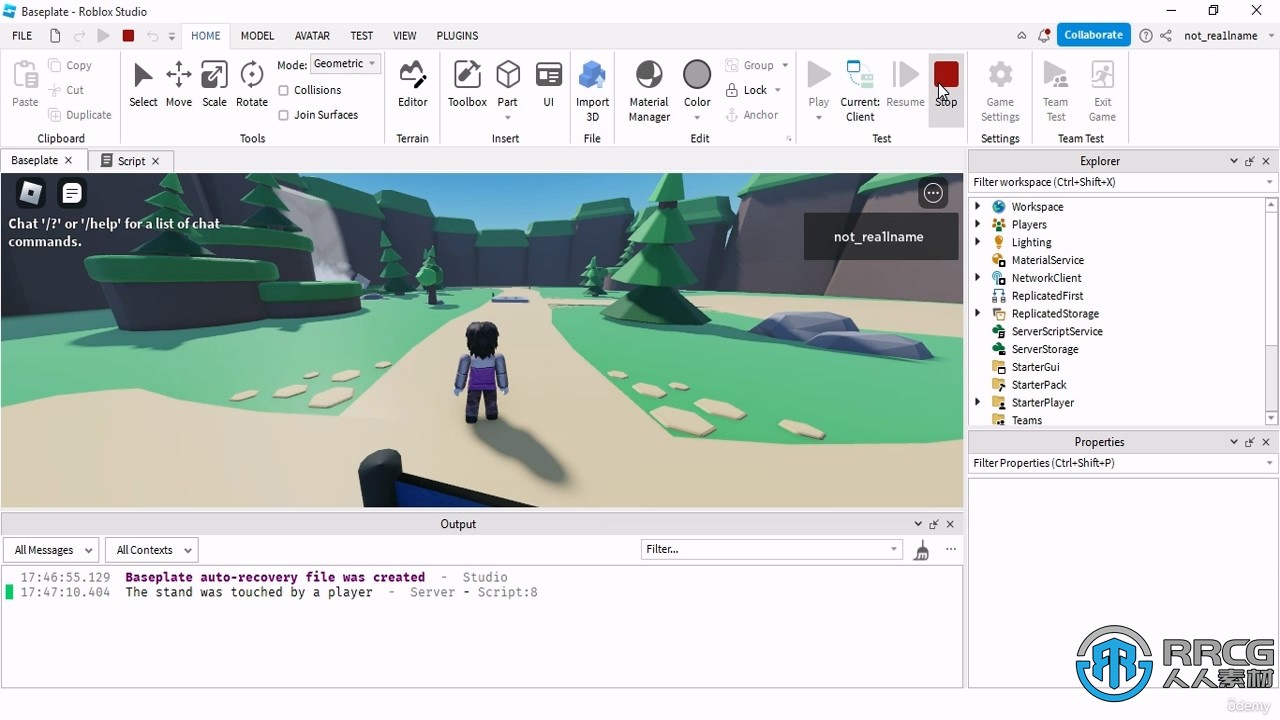This screenshot has width=1280, height=720.
Task: Expand the StarterPlayer tree node
Action: [978, 402]
